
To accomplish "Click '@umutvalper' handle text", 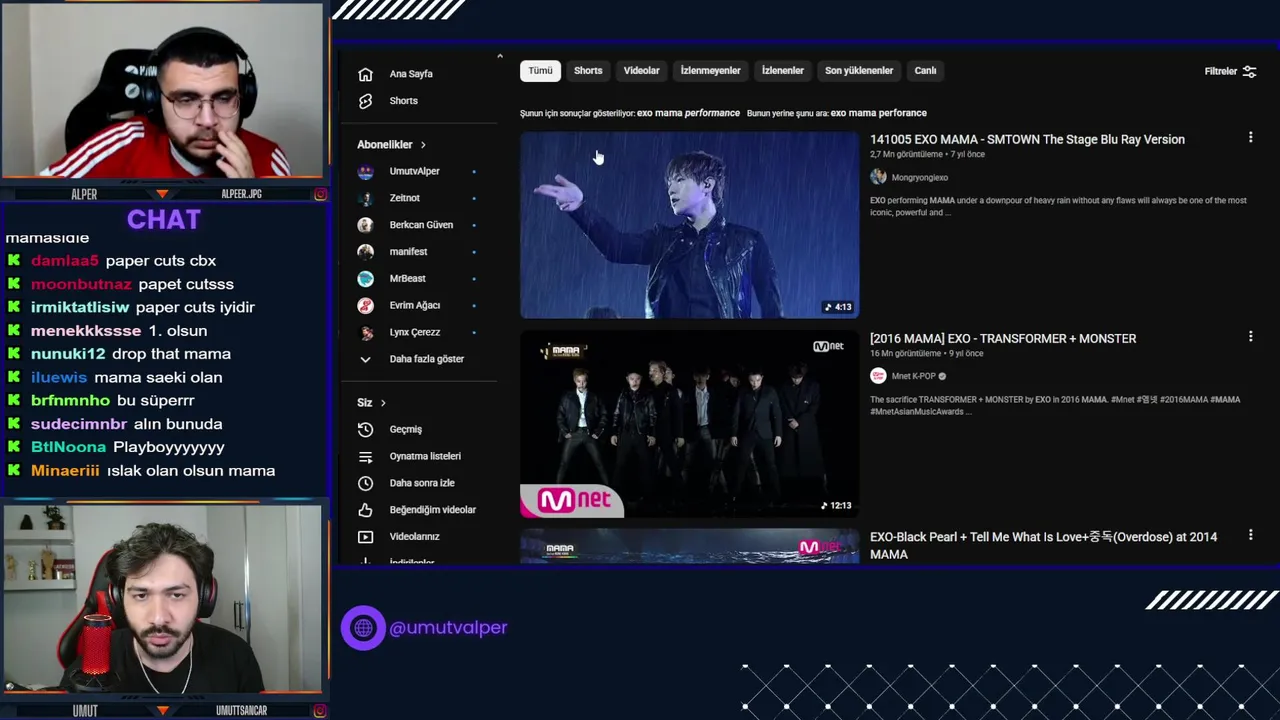I will point(448,628).
